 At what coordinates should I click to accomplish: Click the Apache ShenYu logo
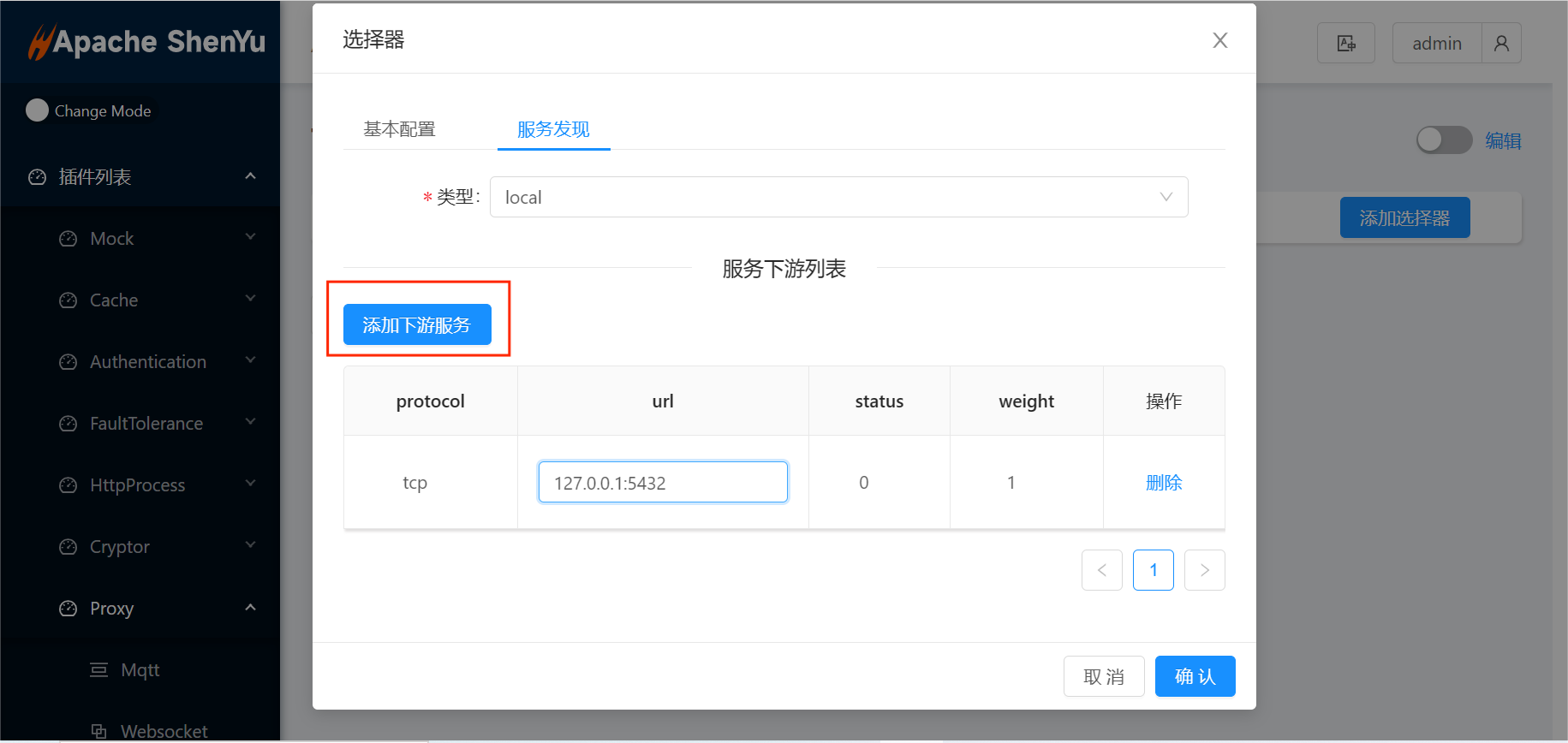pyautogui.click(x=146, y=41)
